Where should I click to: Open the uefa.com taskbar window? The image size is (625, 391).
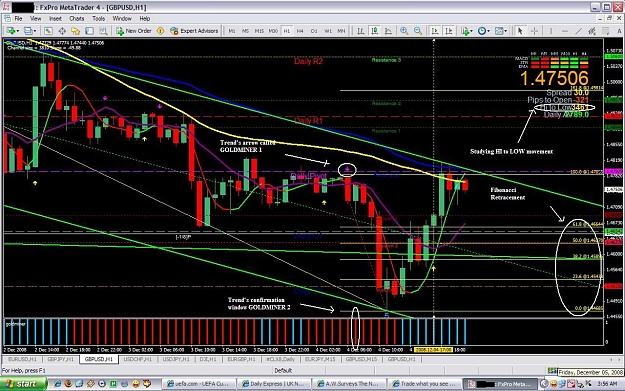pos(198,384)
